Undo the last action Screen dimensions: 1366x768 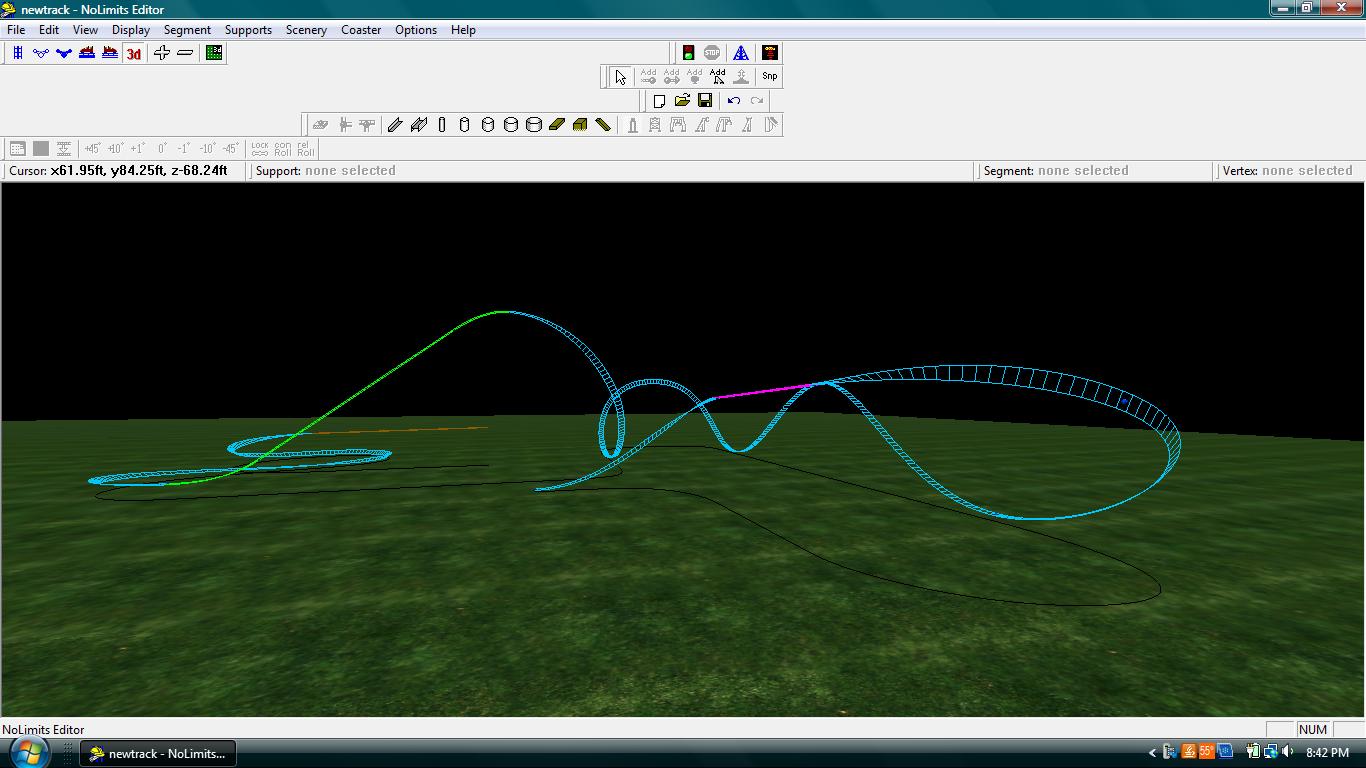[x=734, y=101]
